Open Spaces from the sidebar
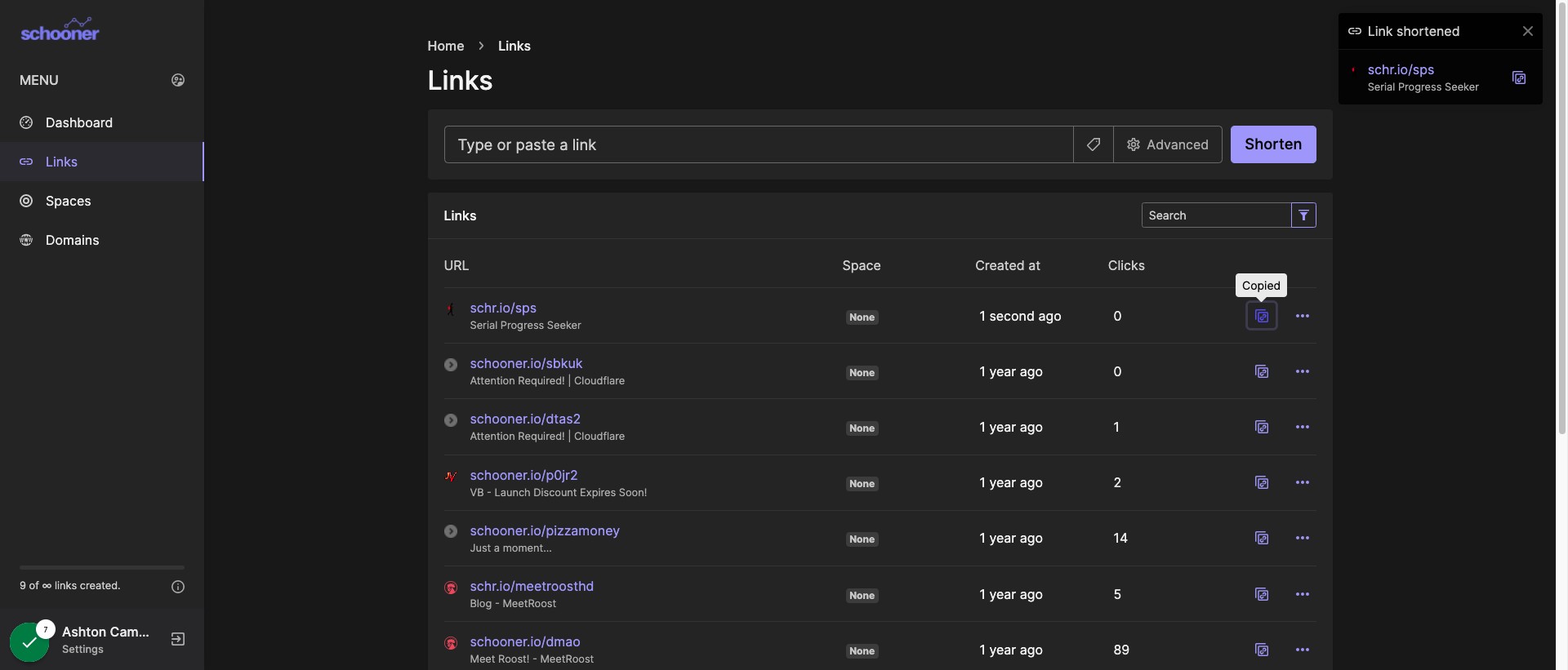The width and height of the screenshot is (1568, 670). pyautogui.click(x=101, y=201)
